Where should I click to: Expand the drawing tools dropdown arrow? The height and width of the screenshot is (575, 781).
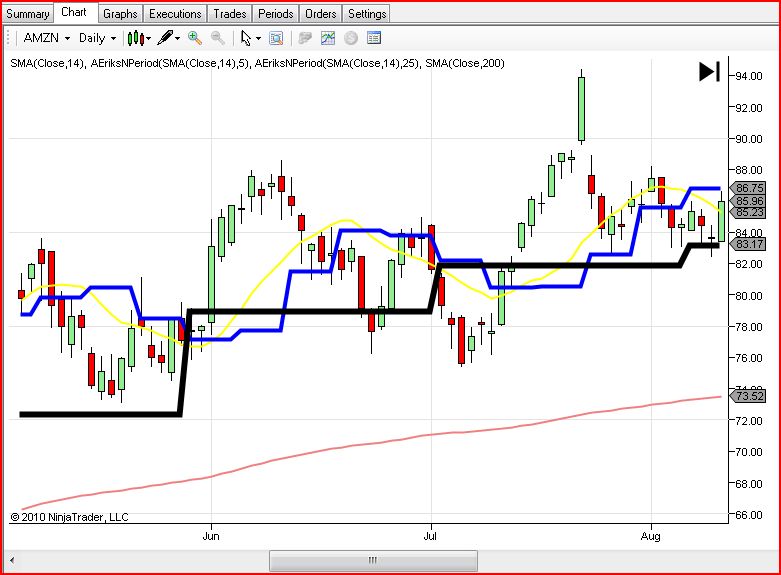click(177, 38)
